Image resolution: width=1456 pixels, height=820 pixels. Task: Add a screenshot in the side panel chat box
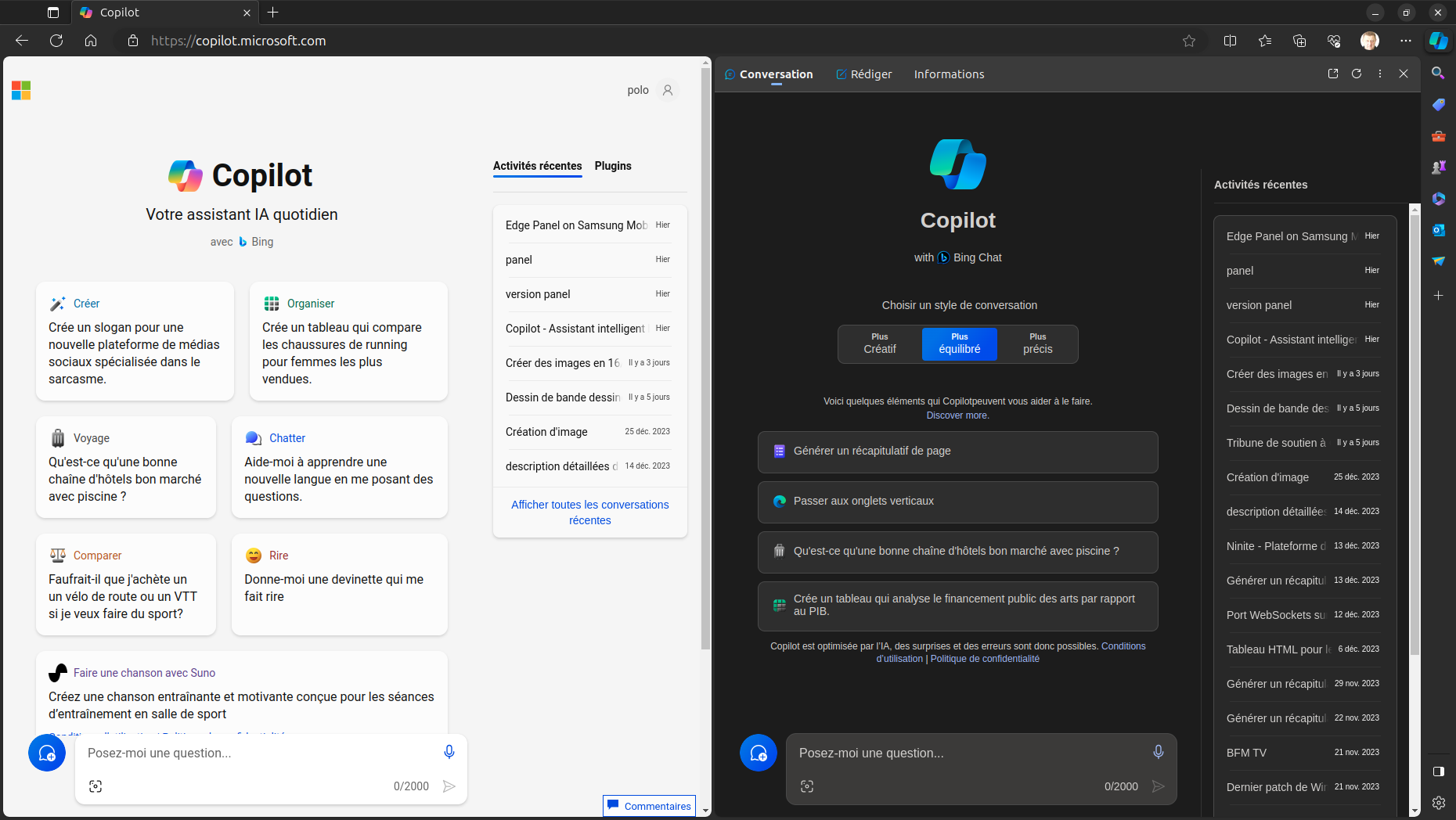[x=807, y=786]
